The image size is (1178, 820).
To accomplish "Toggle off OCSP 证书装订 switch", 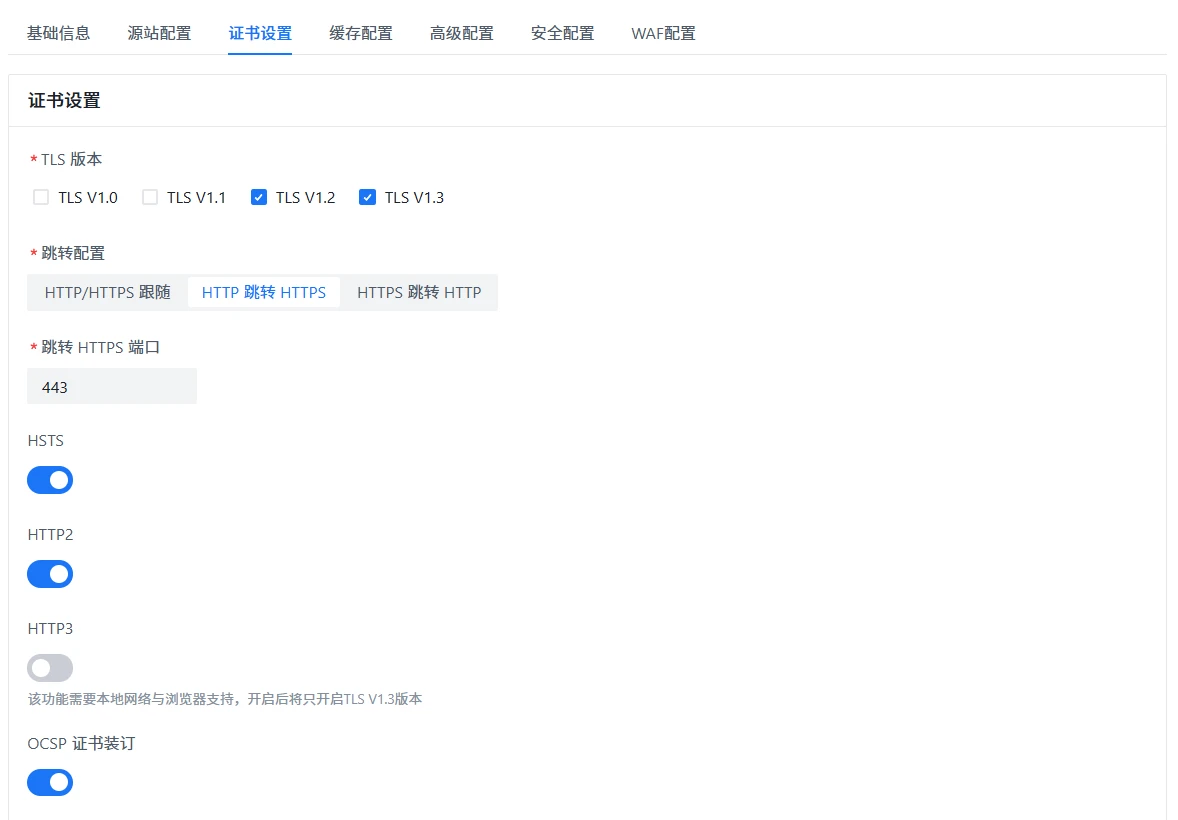I will coord(50,782).
